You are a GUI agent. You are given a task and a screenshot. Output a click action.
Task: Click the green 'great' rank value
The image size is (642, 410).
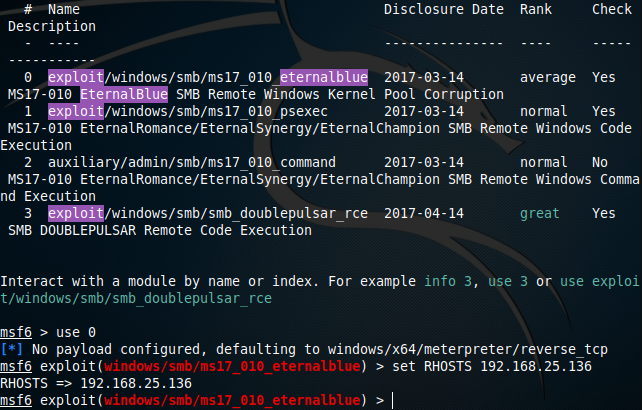540,213
